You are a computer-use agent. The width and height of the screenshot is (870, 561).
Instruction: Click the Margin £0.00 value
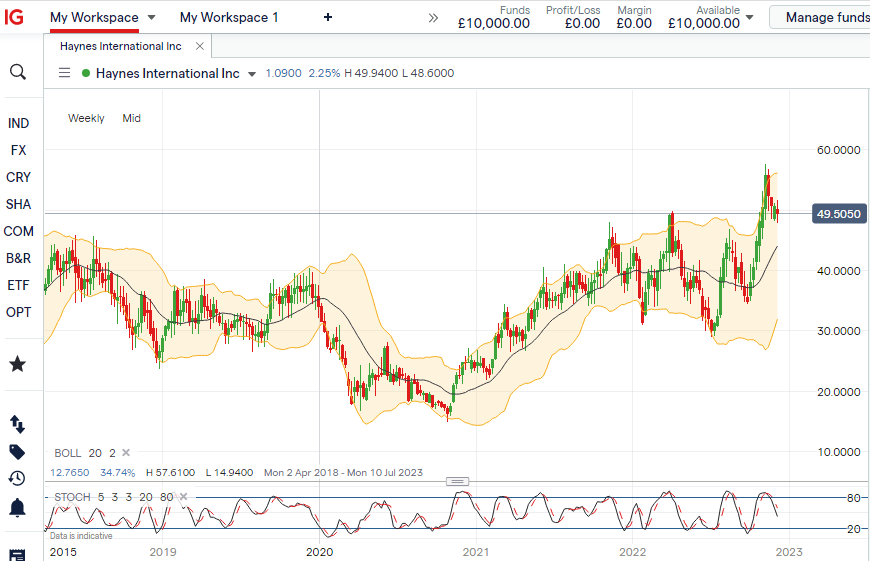point(634,23)
